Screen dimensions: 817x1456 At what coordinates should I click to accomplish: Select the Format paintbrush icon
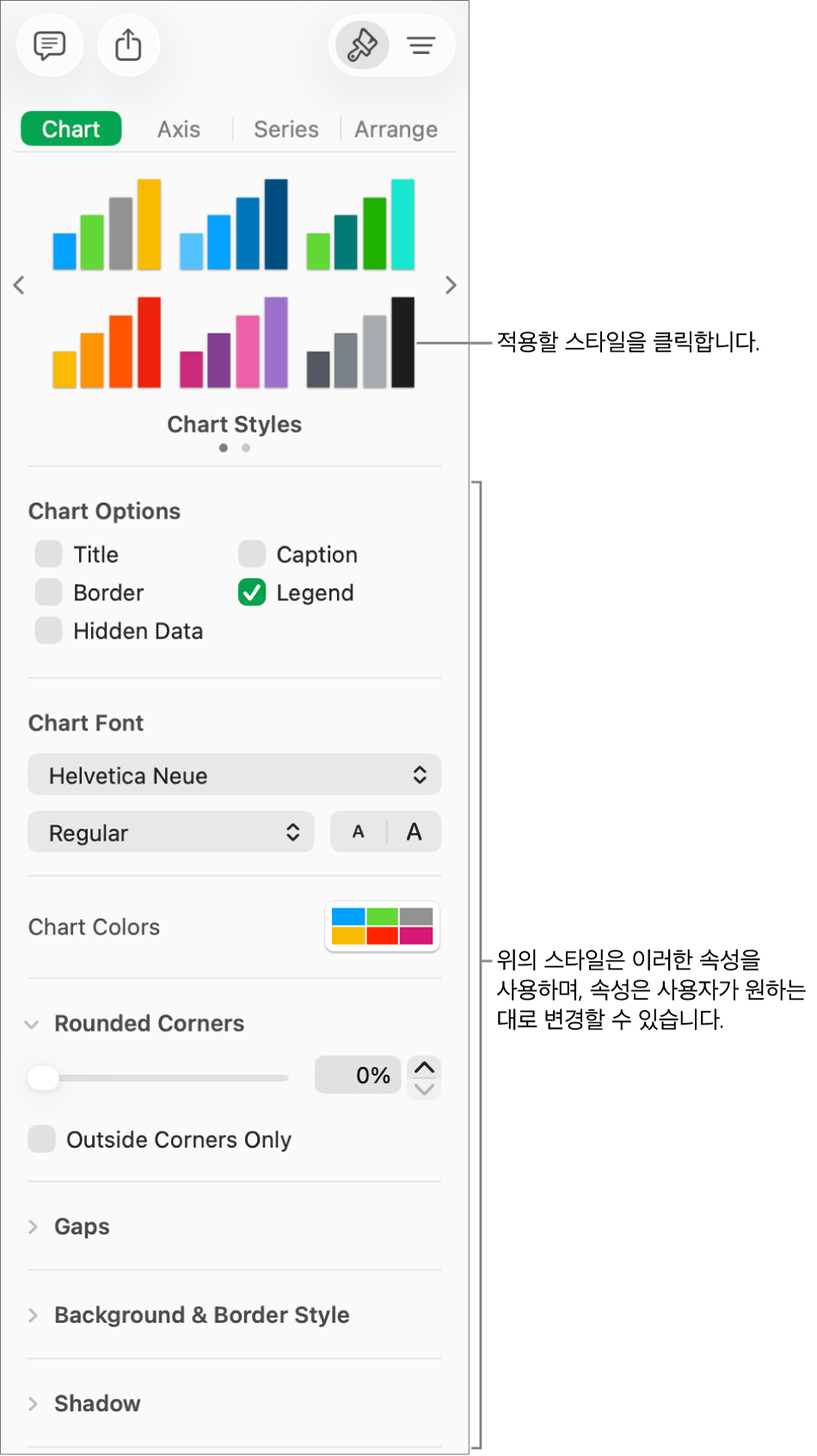(362, 45)
